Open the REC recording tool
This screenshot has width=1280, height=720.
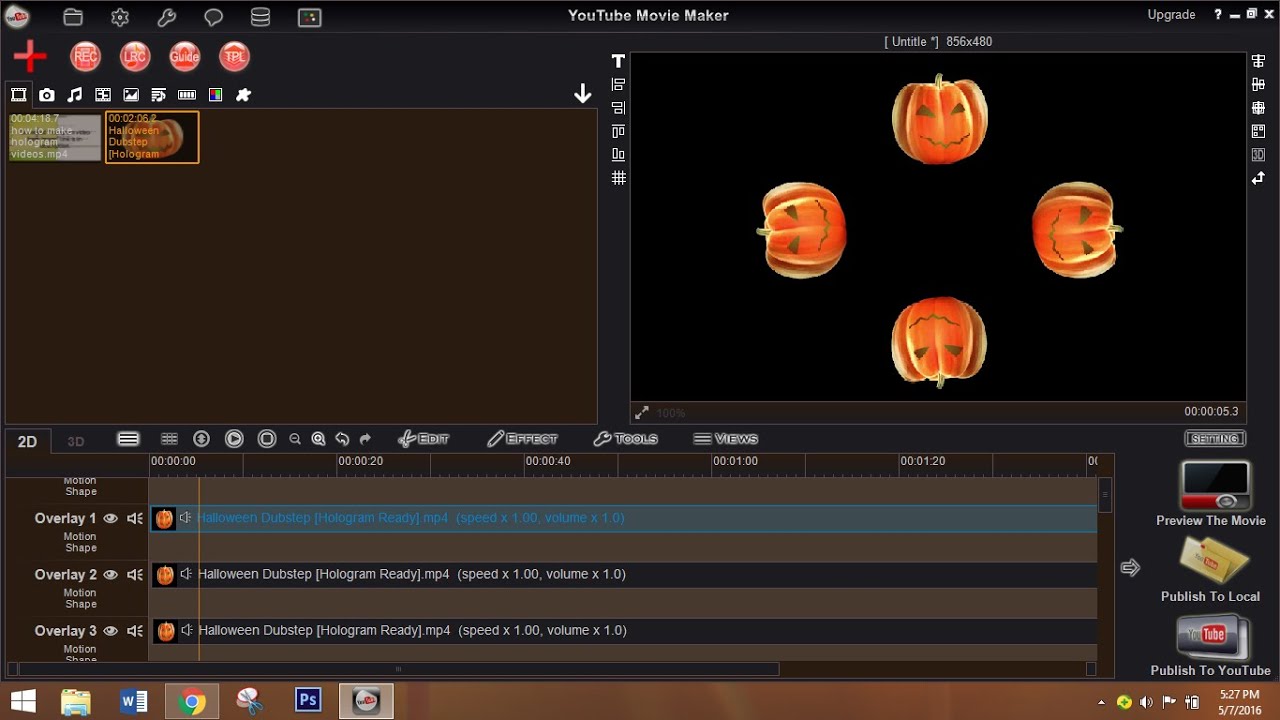pos(86,56)
